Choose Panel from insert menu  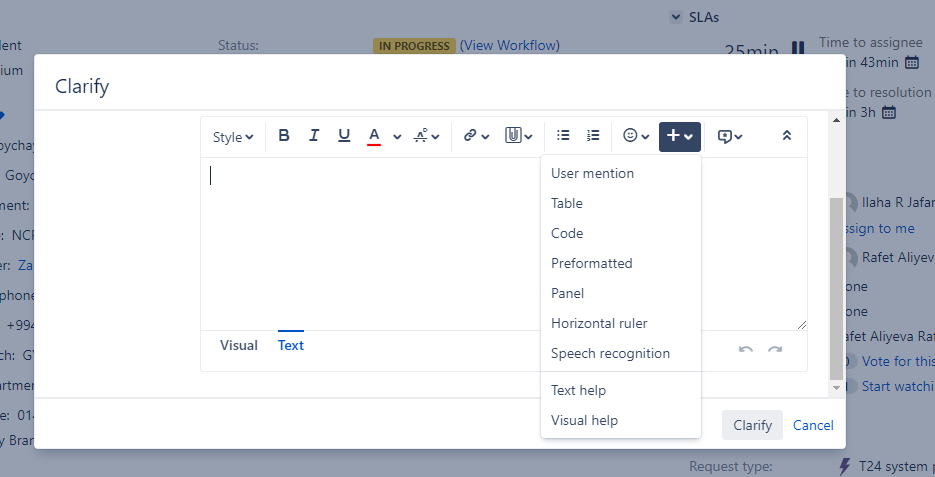click(x=621, y=293)
